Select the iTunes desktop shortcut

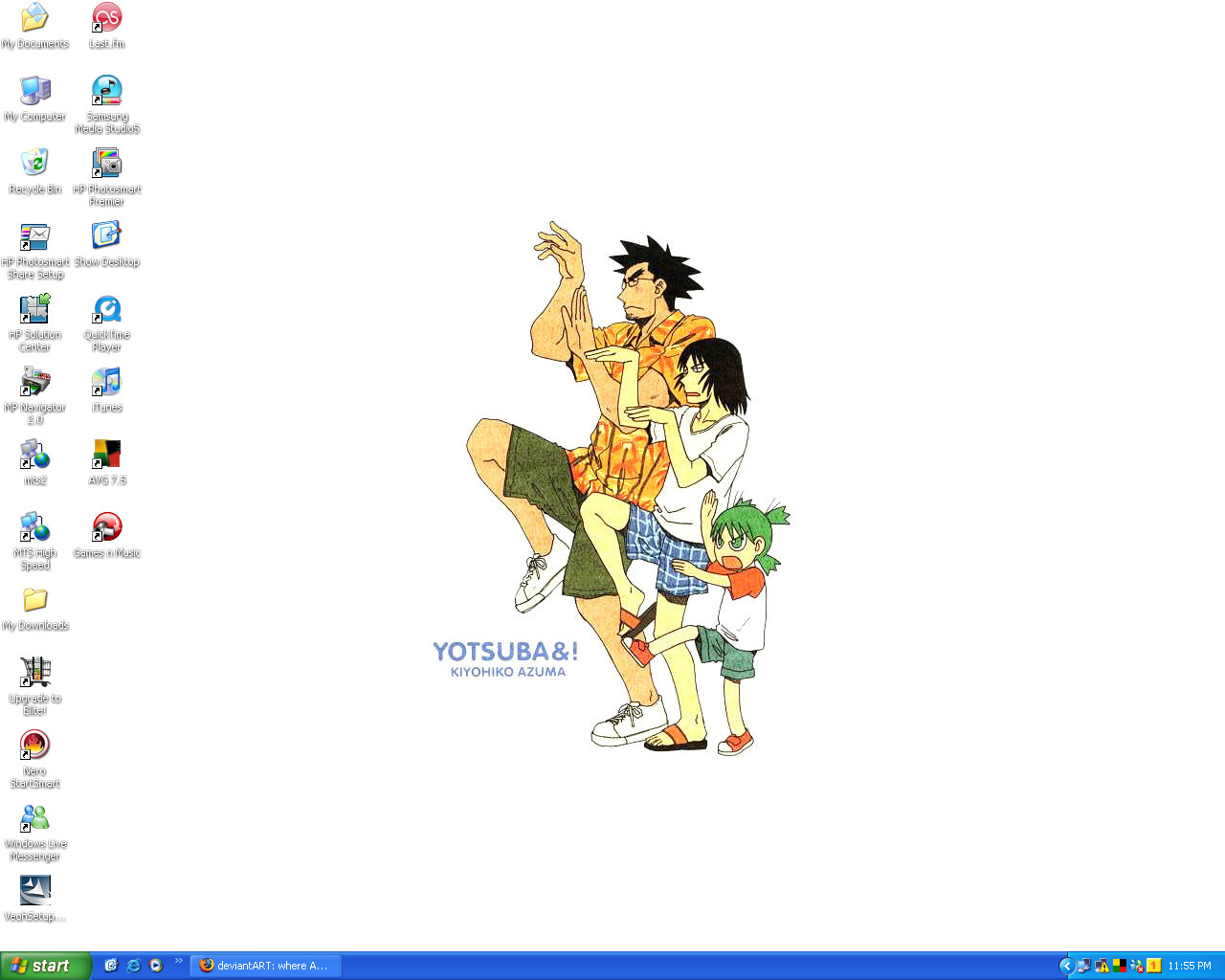coord(107,389)
